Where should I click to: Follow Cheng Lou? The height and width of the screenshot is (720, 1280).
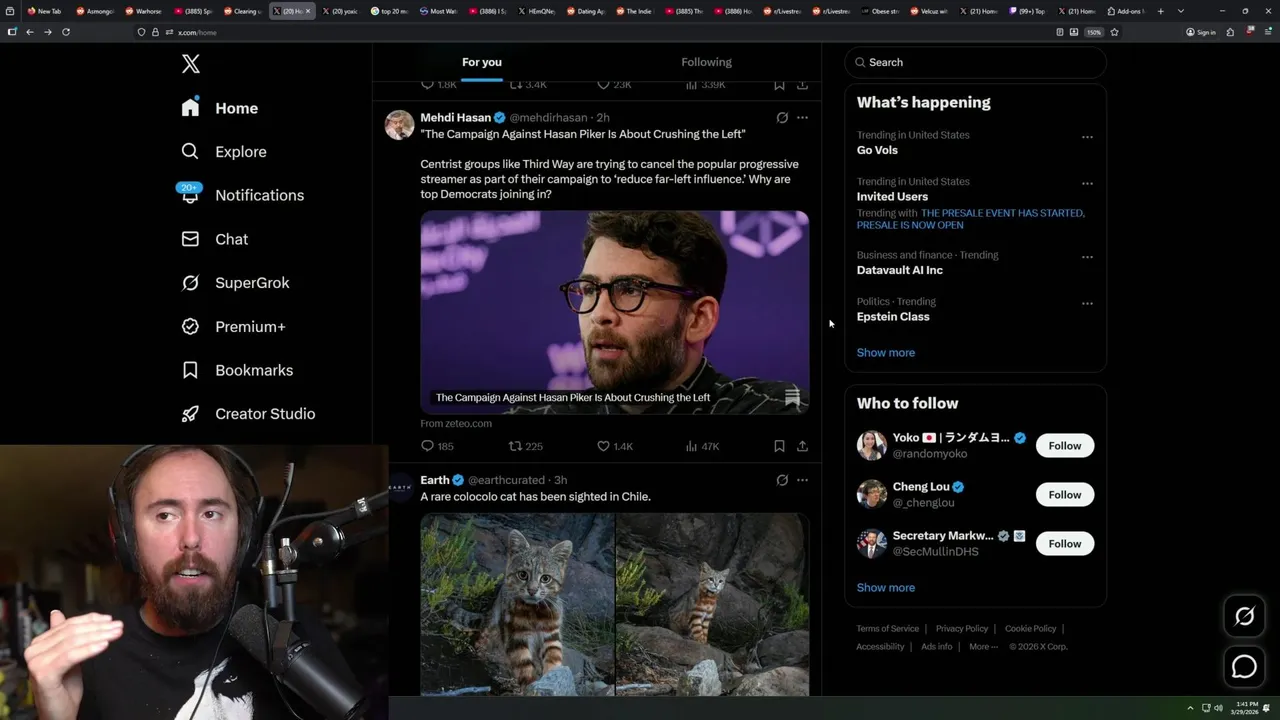1065,495
